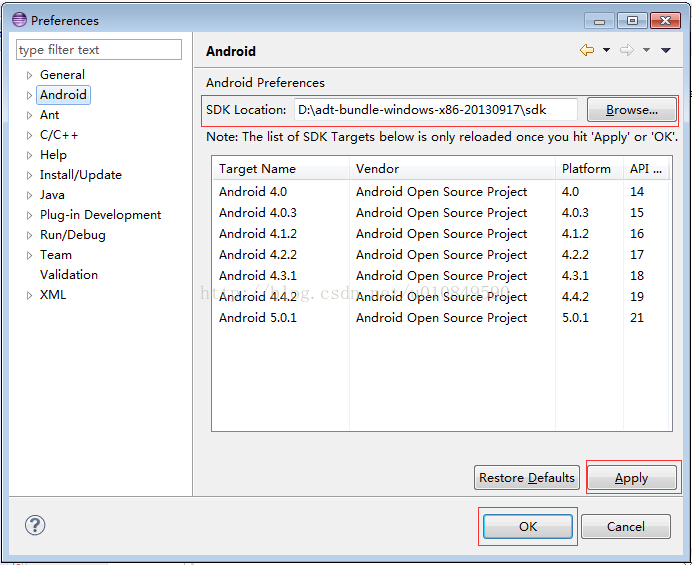Expand the Ant preferences node
692x565 pixels.
tap(29, 116)
